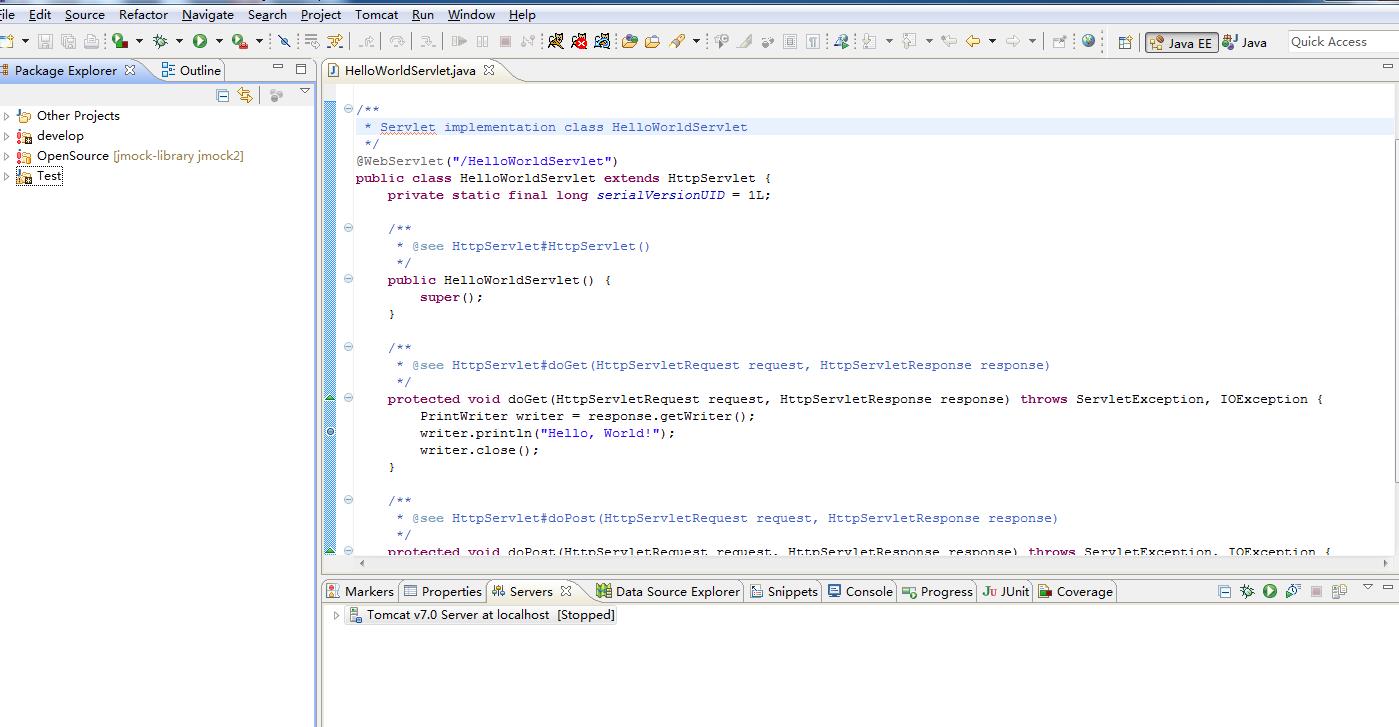Screen dimensions: 1399x727
Task: Switch to the Java EE perspective
Action: click(x=1182, y=42)
